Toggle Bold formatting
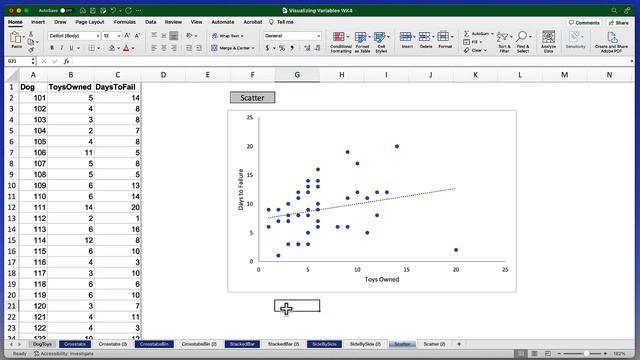 coord(52,48)
